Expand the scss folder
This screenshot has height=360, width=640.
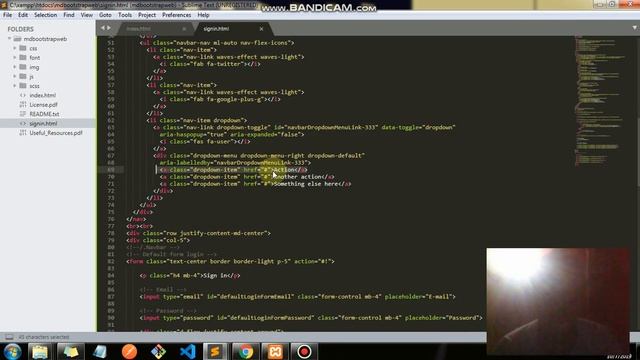15,86
